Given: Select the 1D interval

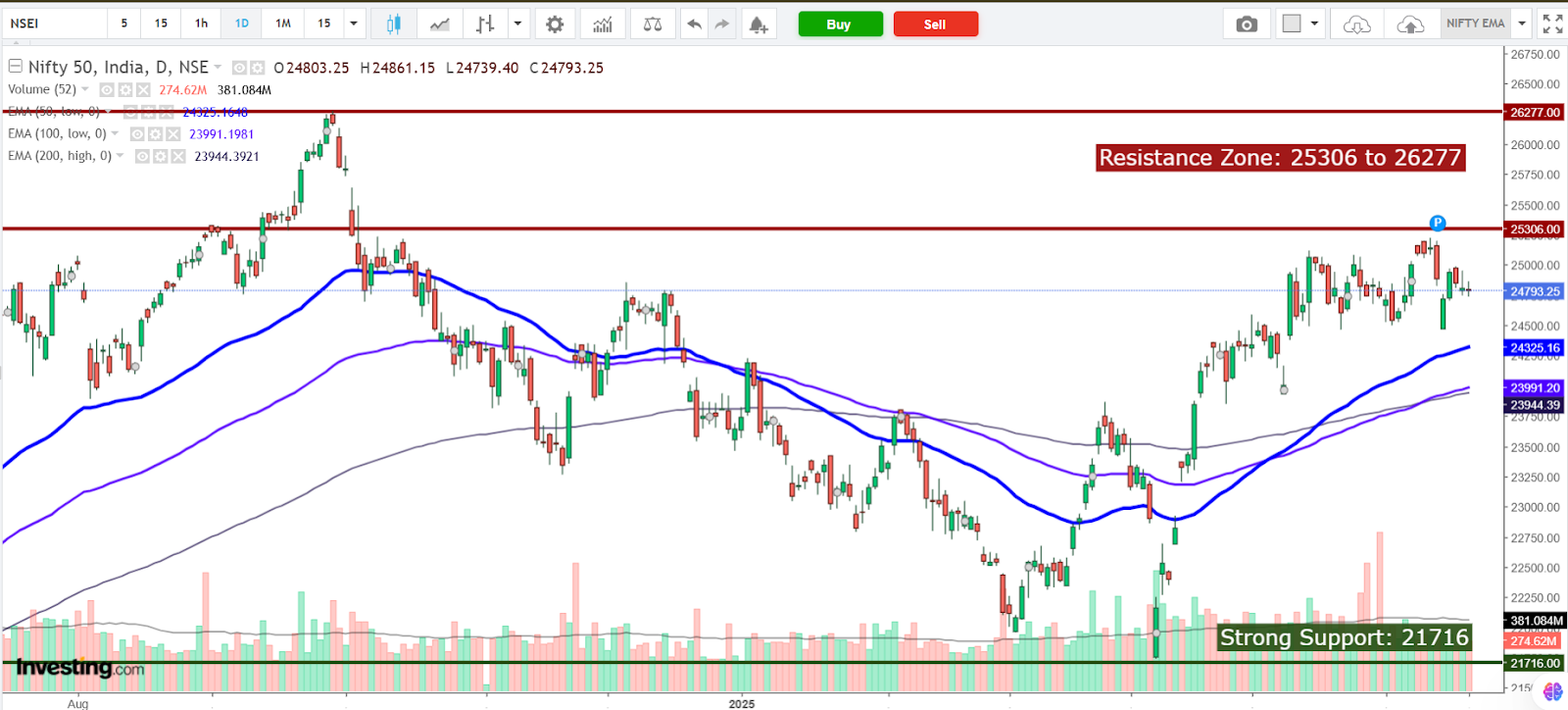Looking at the screenshot, I should pos(242,24).
